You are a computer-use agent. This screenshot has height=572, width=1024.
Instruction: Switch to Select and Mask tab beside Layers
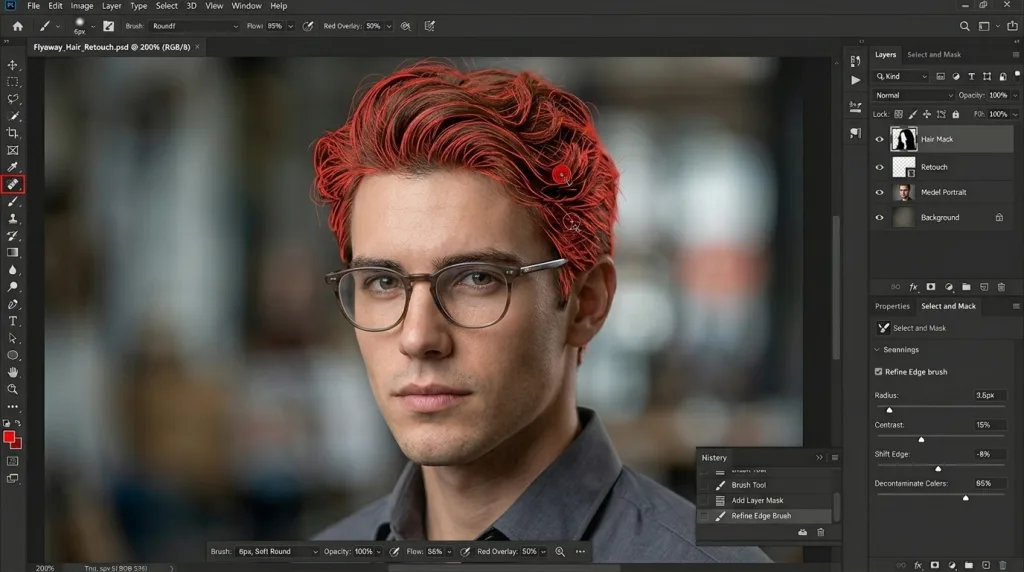coord(934,55)
